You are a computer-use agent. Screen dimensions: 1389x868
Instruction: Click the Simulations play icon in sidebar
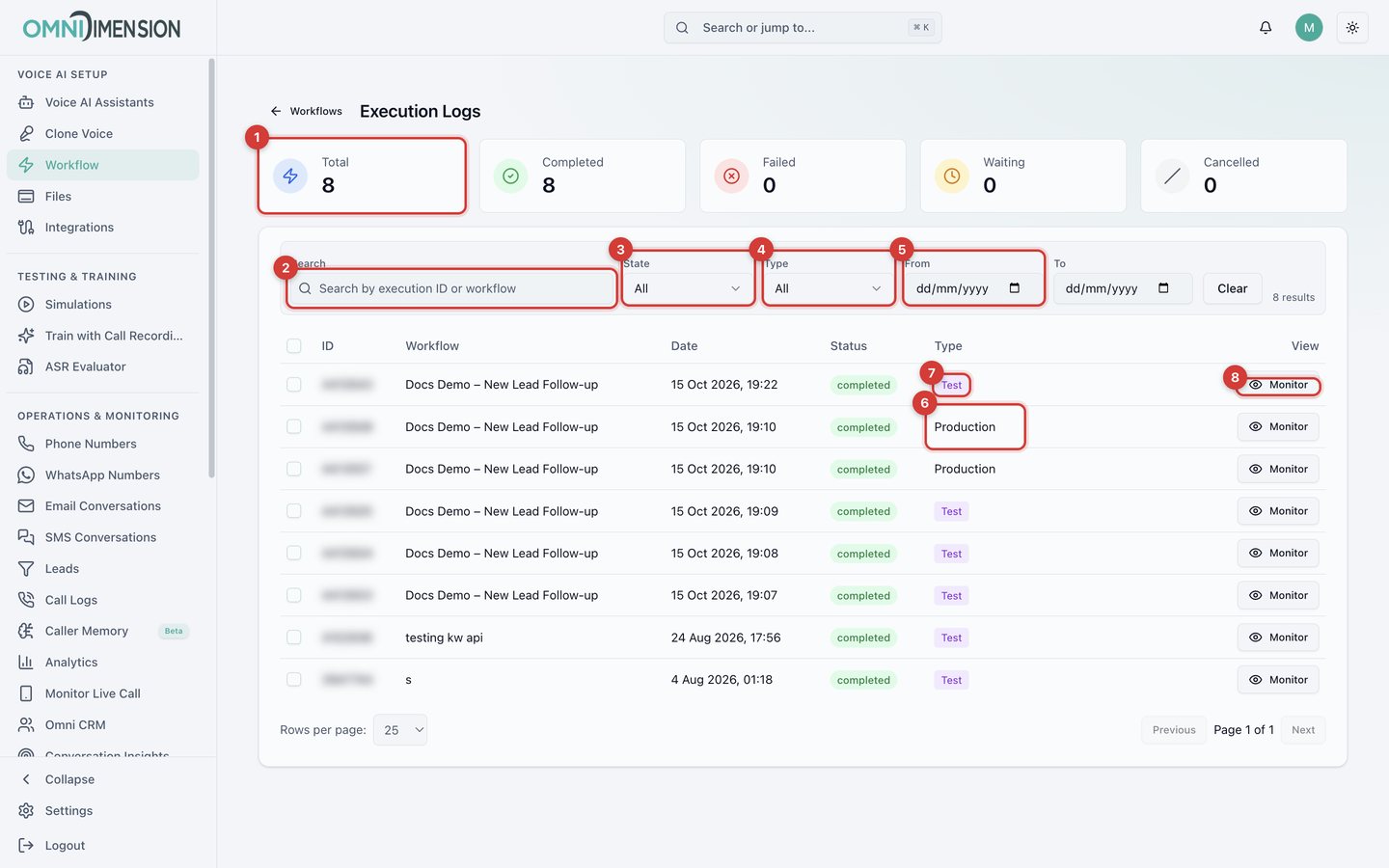(26, 305)
